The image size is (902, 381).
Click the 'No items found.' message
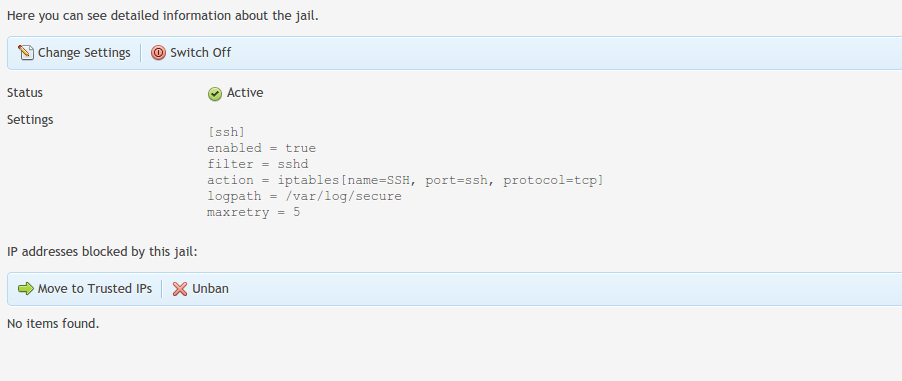53,323
